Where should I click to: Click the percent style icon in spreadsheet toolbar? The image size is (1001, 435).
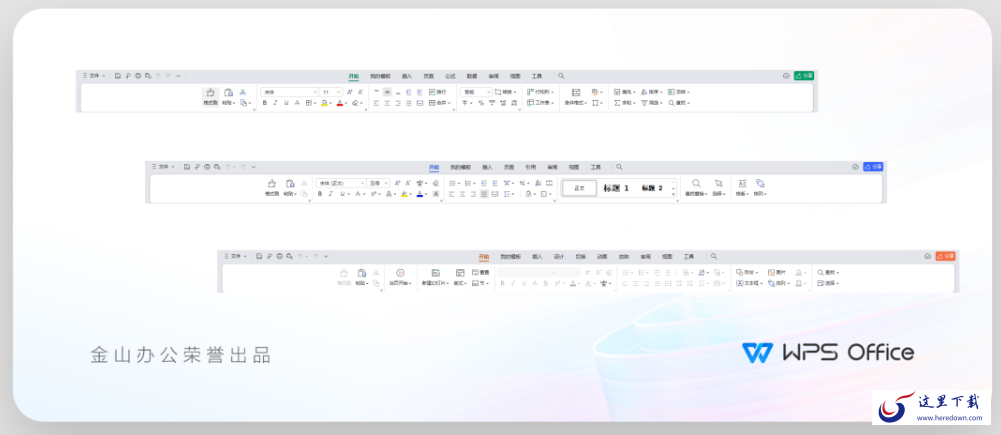click(x=481, y=103)
